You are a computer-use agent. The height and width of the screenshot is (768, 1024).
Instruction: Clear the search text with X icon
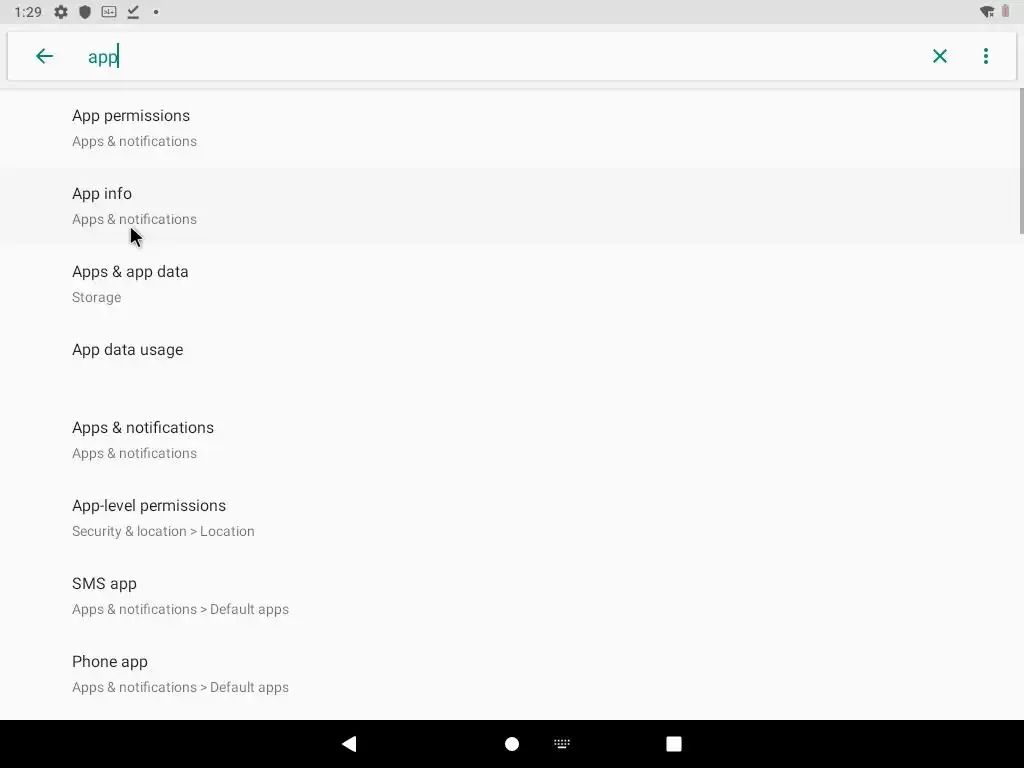(940, 56)
